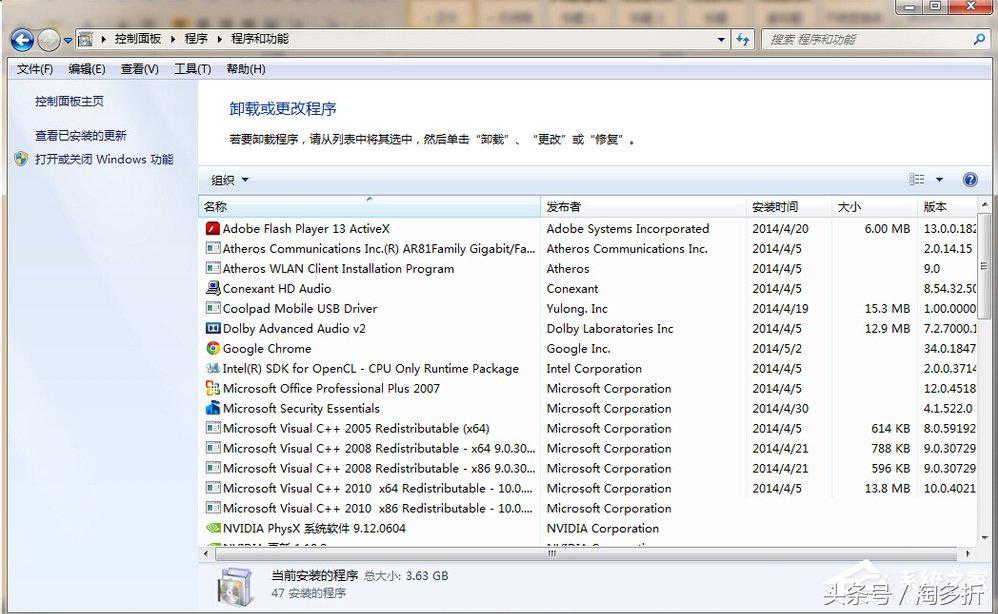Click the Microsoft Office Professional Plus 2007 icon
This screenshot has height=614, width=998.
212,388
